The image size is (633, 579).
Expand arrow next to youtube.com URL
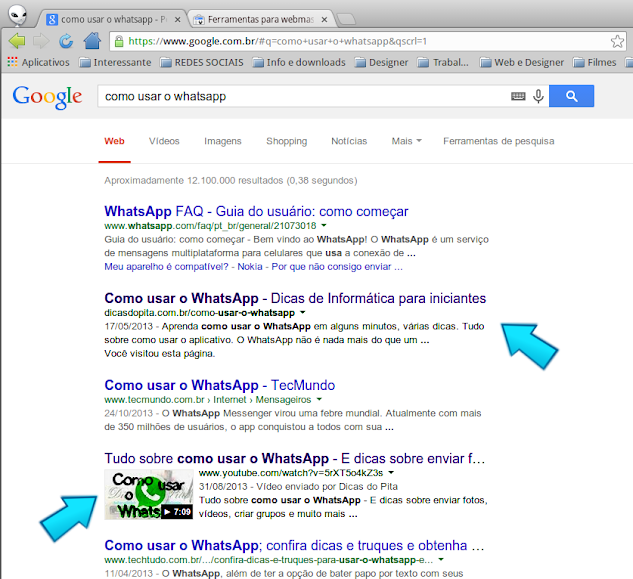click(391, 472)
